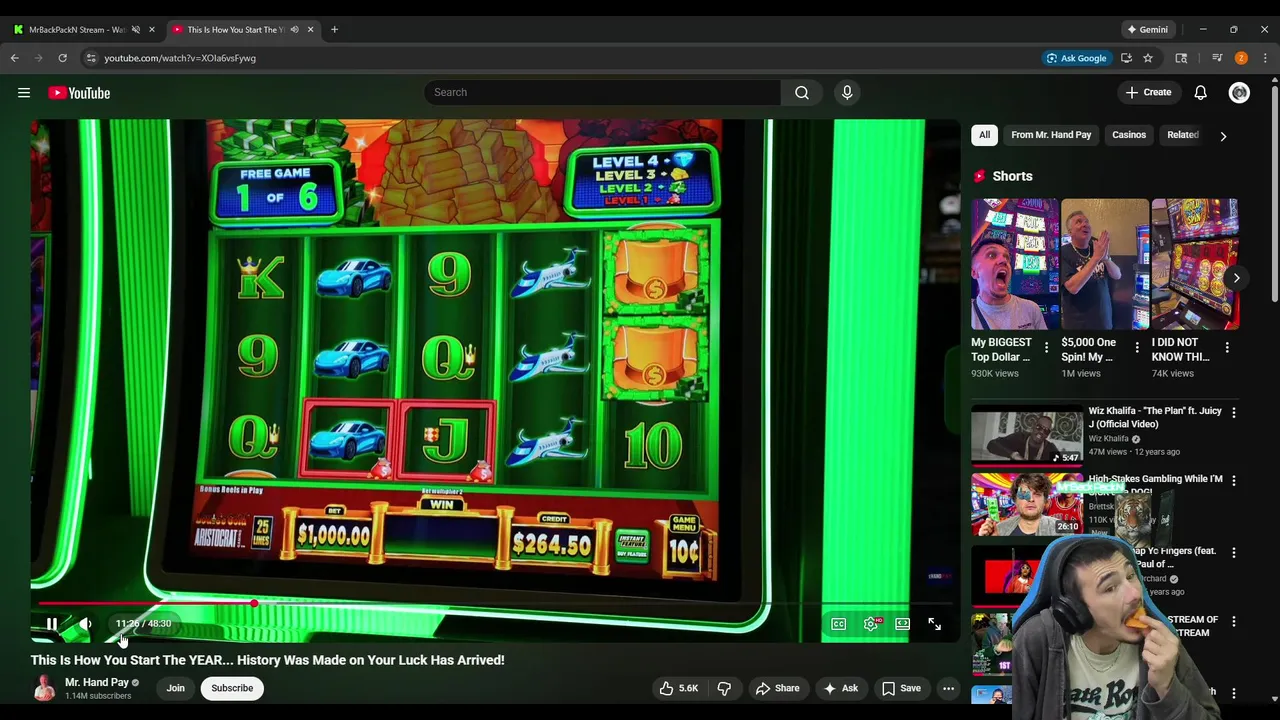Image resolution: width=1280 pixels, height=720 pixels.
Task: Open options for $5,000 One Spin short
Action: pyautogui.click(x=1136, y=348)
